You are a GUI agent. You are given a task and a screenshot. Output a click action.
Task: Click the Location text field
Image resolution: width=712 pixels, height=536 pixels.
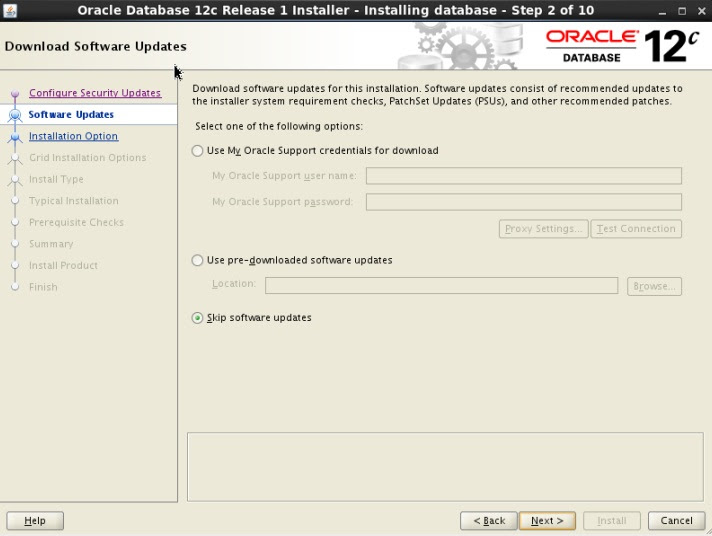441,286
